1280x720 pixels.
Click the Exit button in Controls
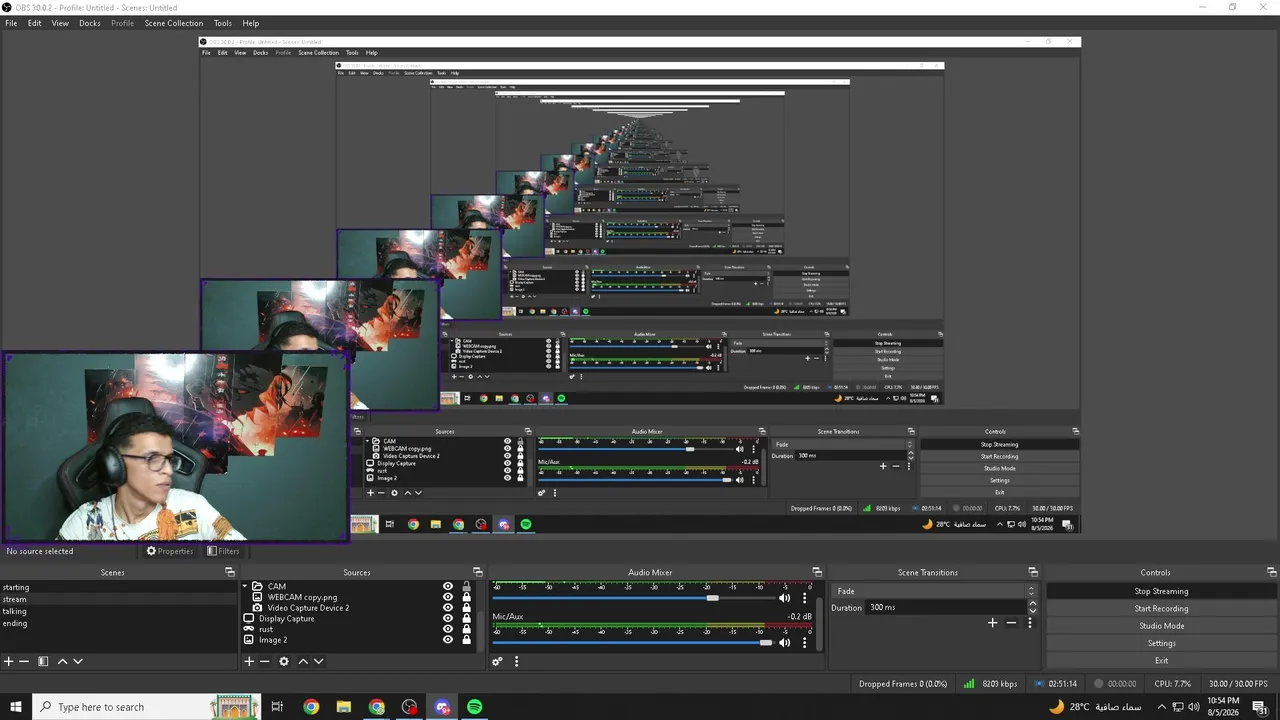click(1161, 661)
